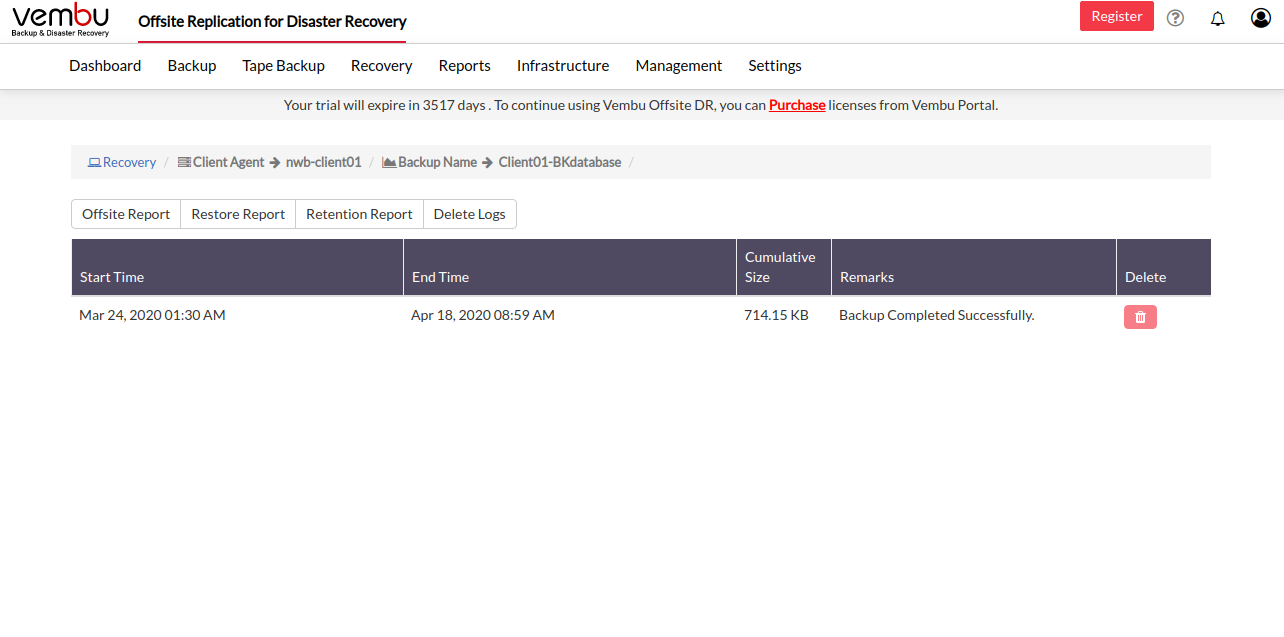
Task: Click the Client01-BKdatabase Backup Name breadcrumb
Action: point(560,162)
